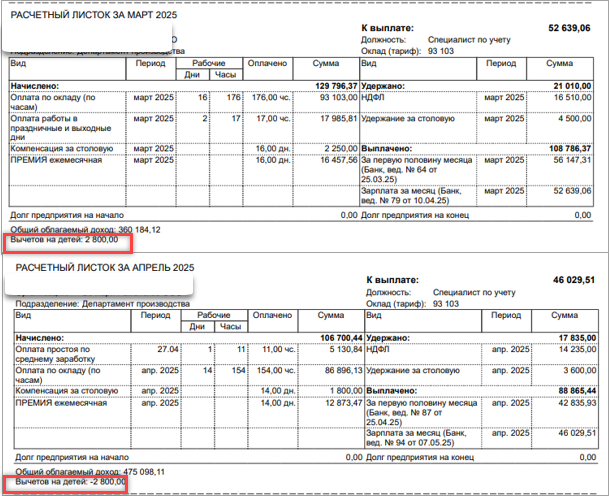609x496 pixels.
Task: Select 'Специалист по учету' in March slip
Action: [469, 40]
